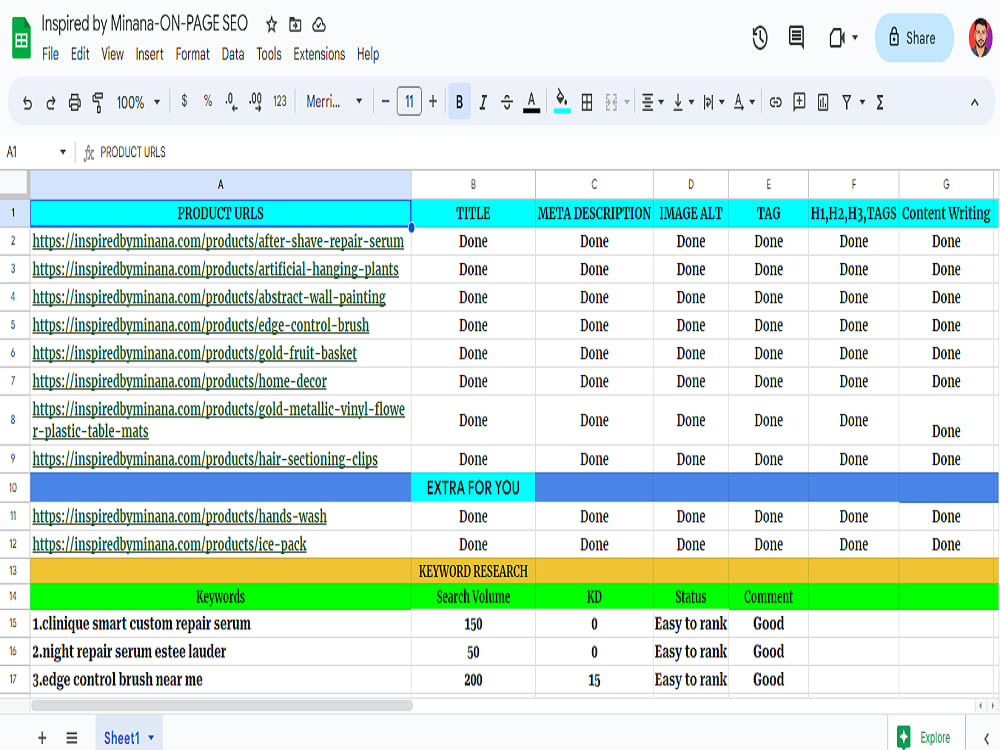1000x750 pixels.
Task: Insert comment icon in toolbar
Action: [799, 102]
